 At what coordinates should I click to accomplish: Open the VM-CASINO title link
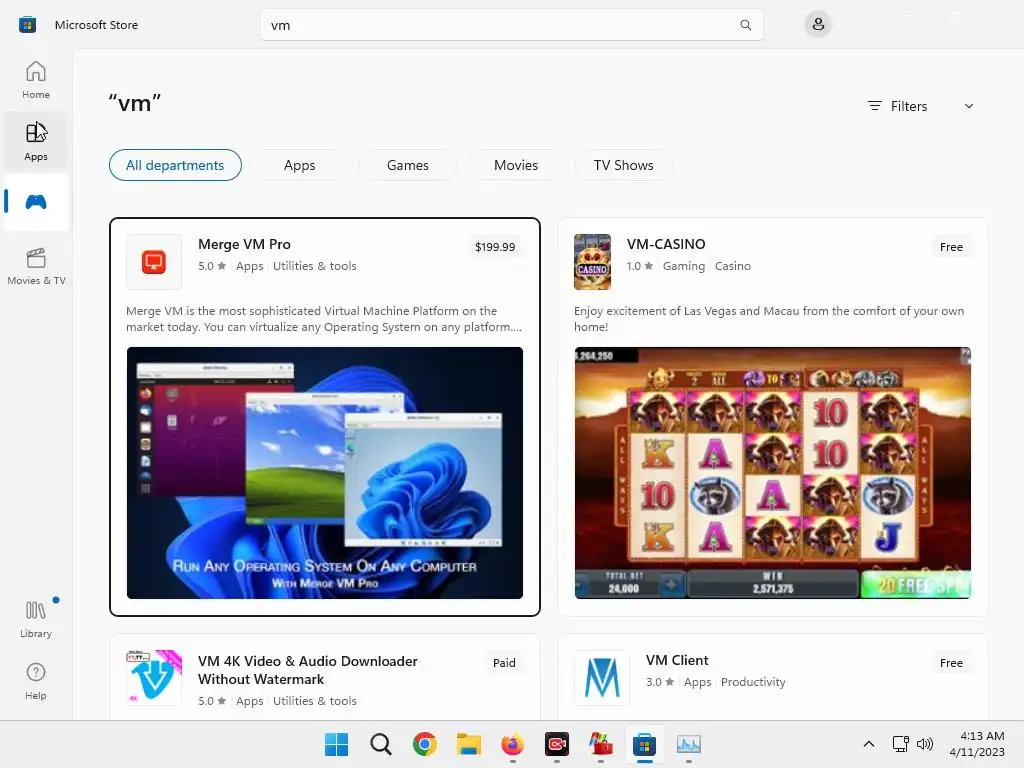666,244
